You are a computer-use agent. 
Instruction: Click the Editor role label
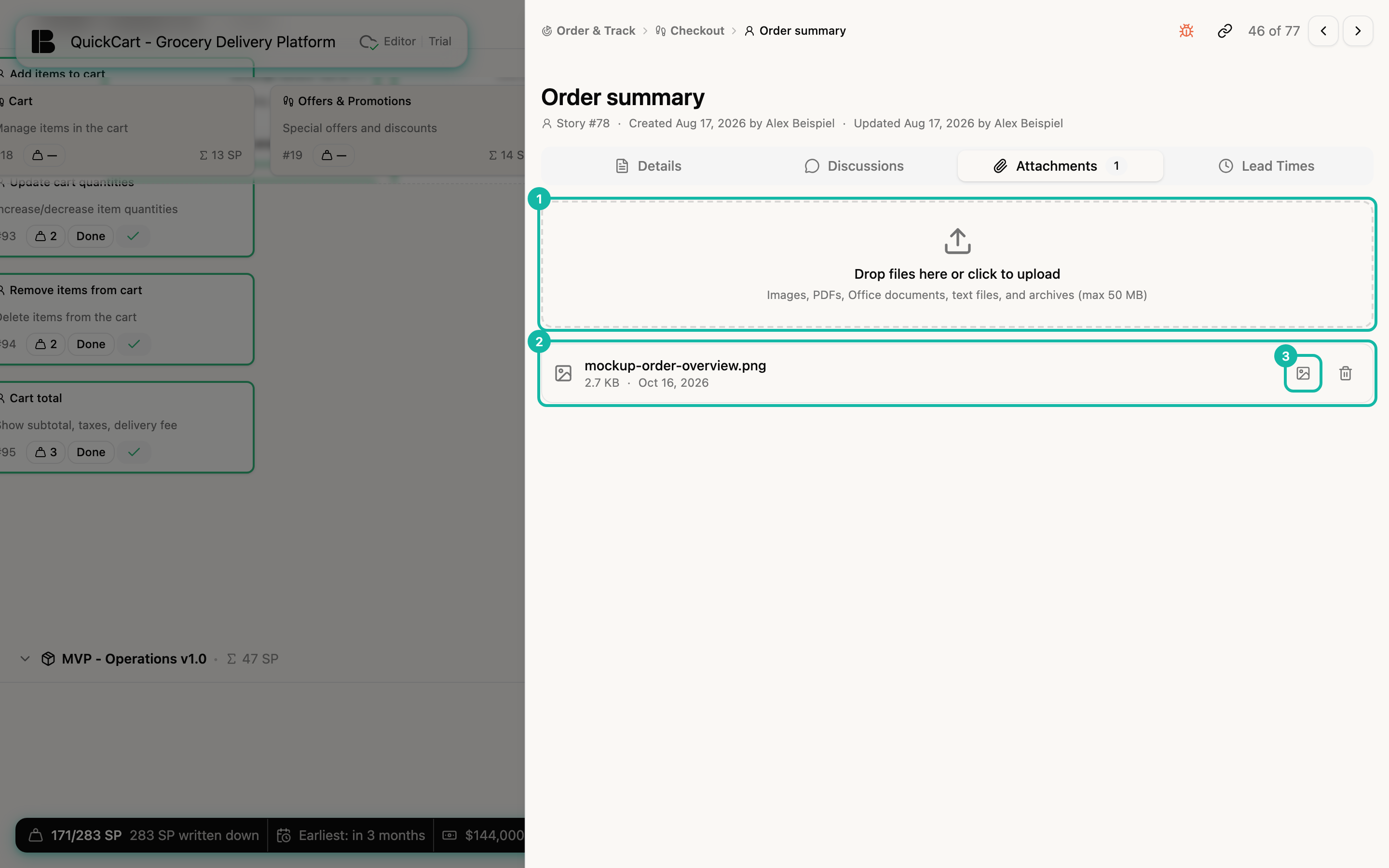(399, 41)
